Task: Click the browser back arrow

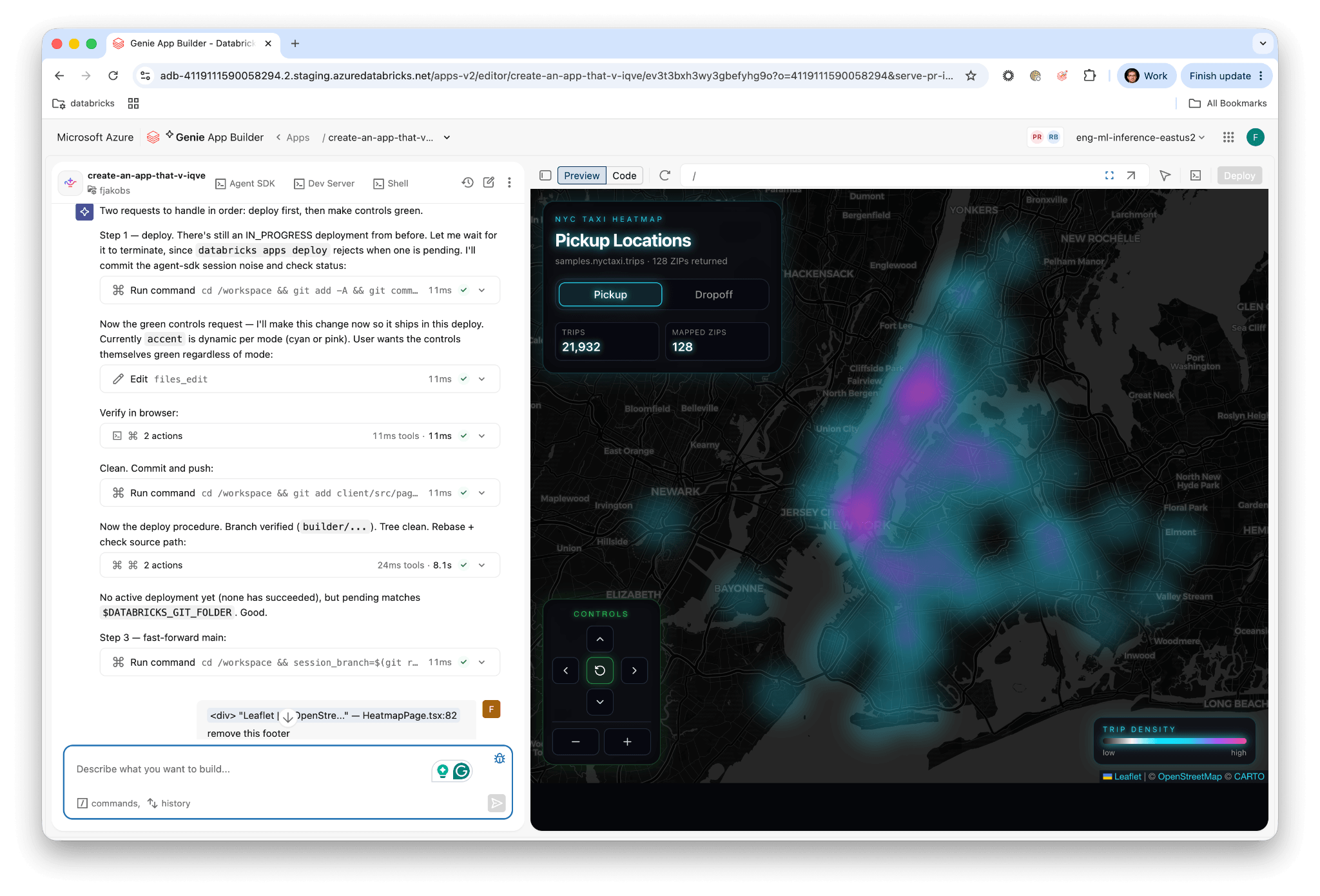Action: (59, 76)
